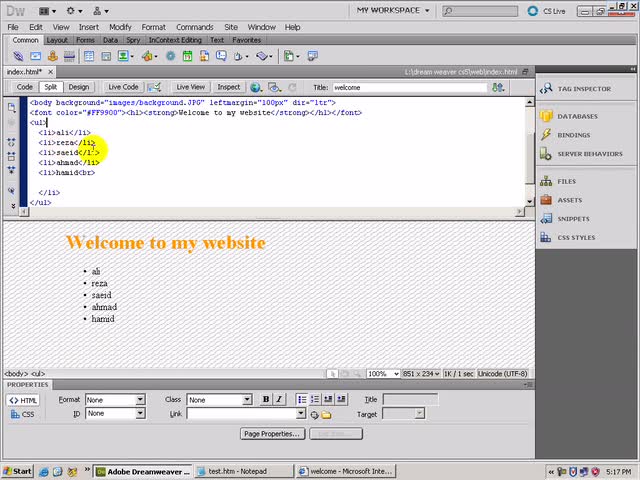Click the Text Indent icon
The image size is (640, 480).
[x=341, y=399]
